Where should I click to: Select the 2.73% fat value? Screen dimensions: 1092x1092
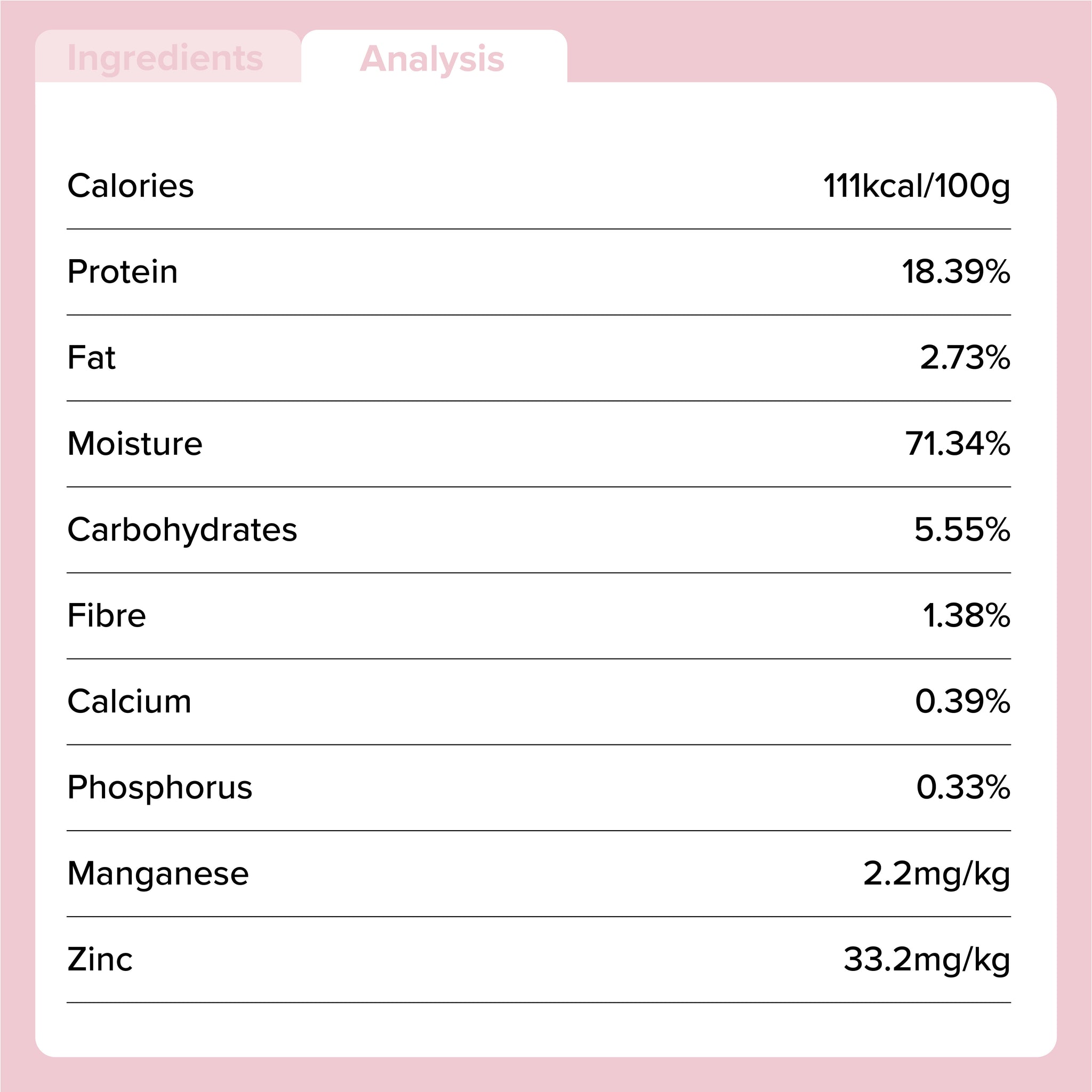(964, 358)
